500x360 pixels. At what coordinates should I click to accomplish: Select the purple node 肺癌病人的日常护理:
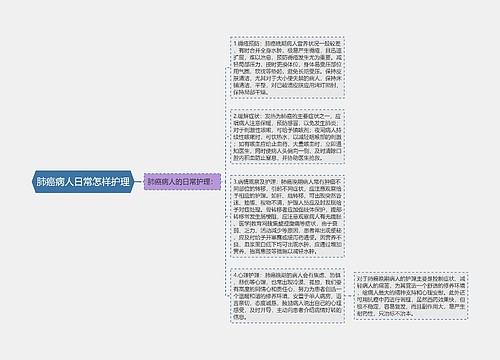point(182,182)
